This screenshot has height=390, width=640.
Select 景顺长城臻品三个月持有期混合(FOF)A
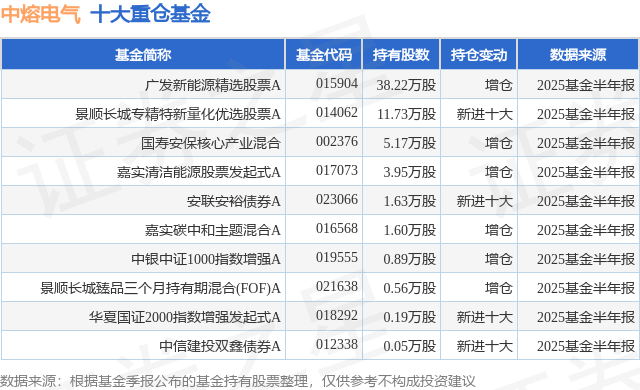pos(160,288)
